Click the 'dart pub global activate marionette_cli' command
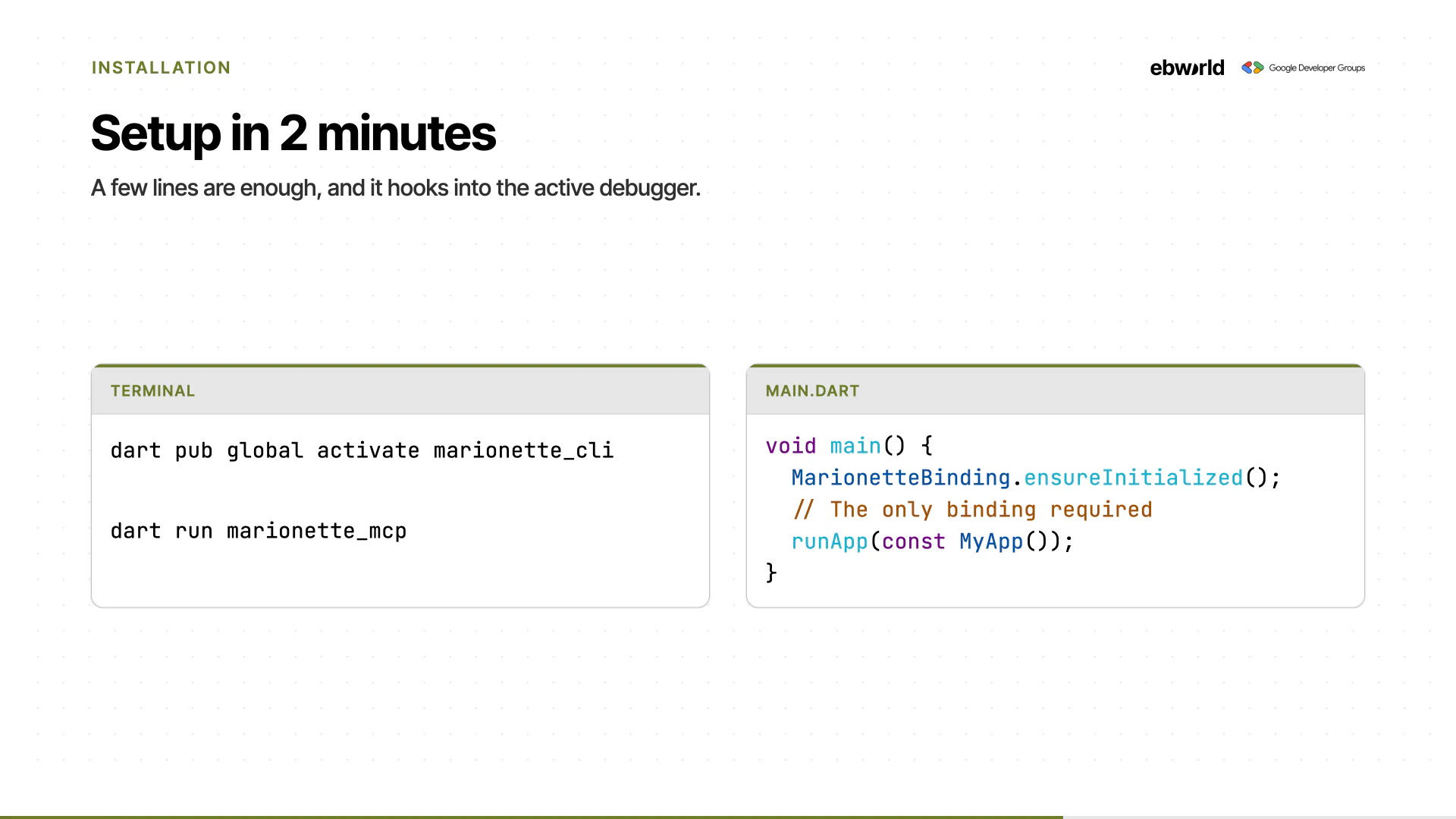 tap(362, 450)
